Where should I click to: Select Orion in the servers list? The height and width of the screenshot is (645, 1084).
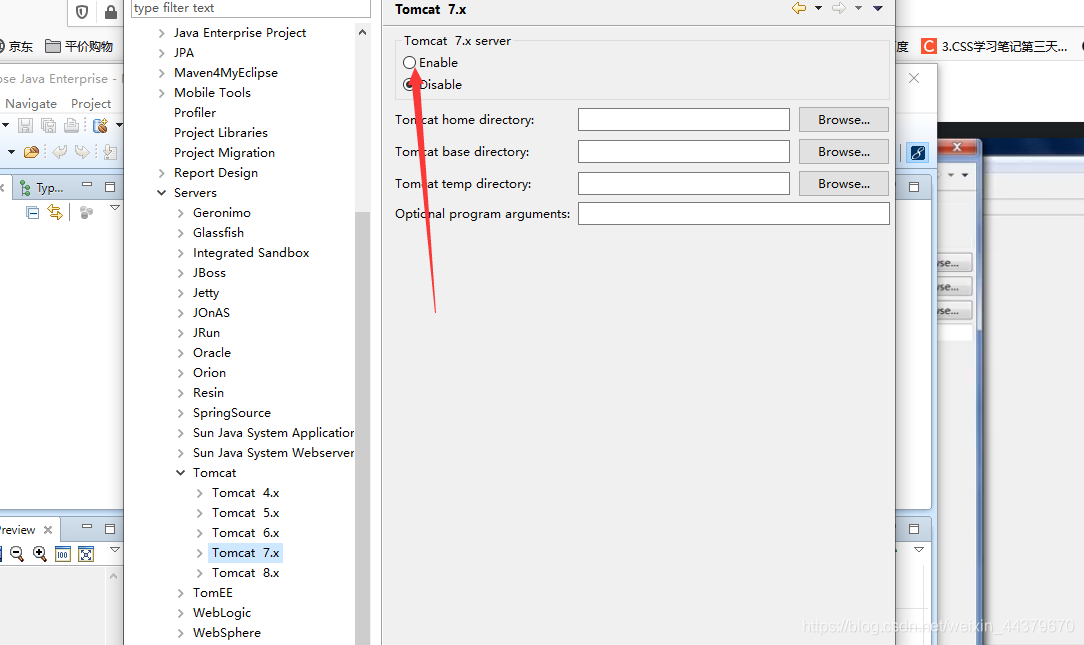point(209,373)
